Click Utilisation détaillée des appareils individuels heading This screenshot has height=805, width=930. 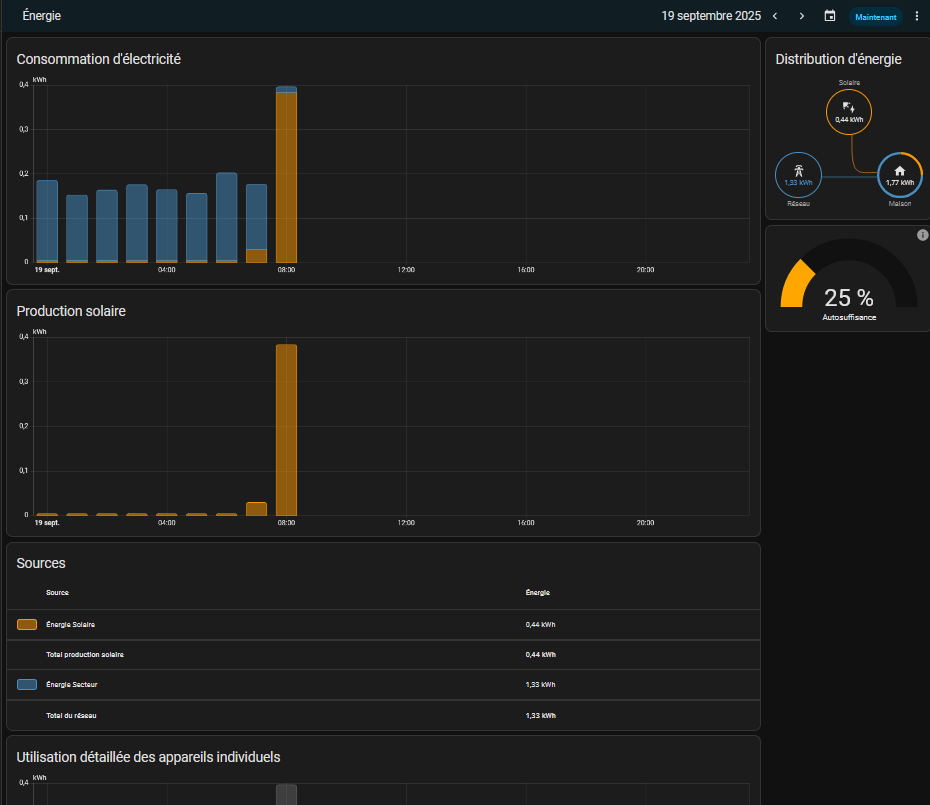click(148, 757)
